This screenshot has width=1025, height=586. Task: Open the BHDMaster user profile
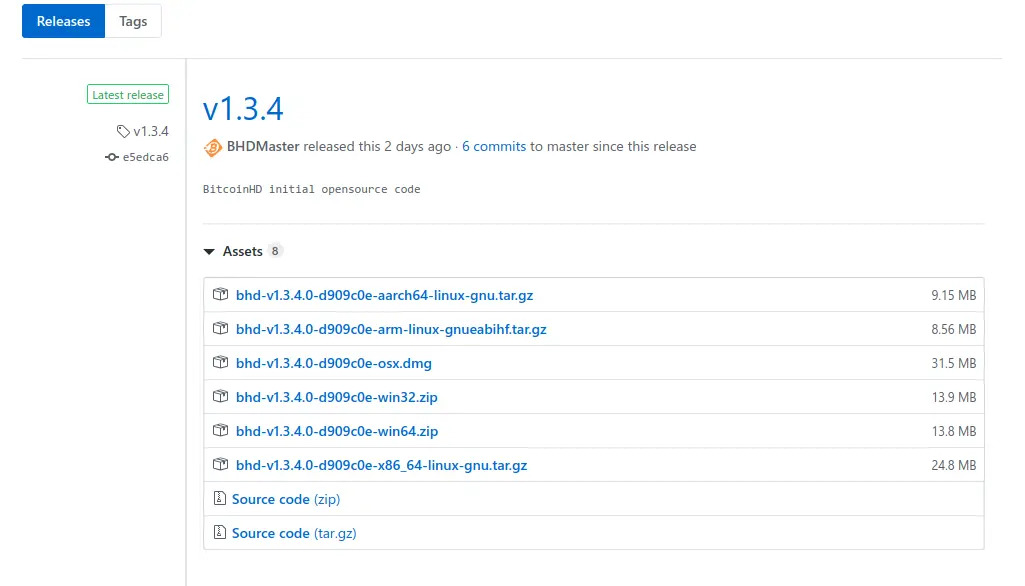point(263,146)
